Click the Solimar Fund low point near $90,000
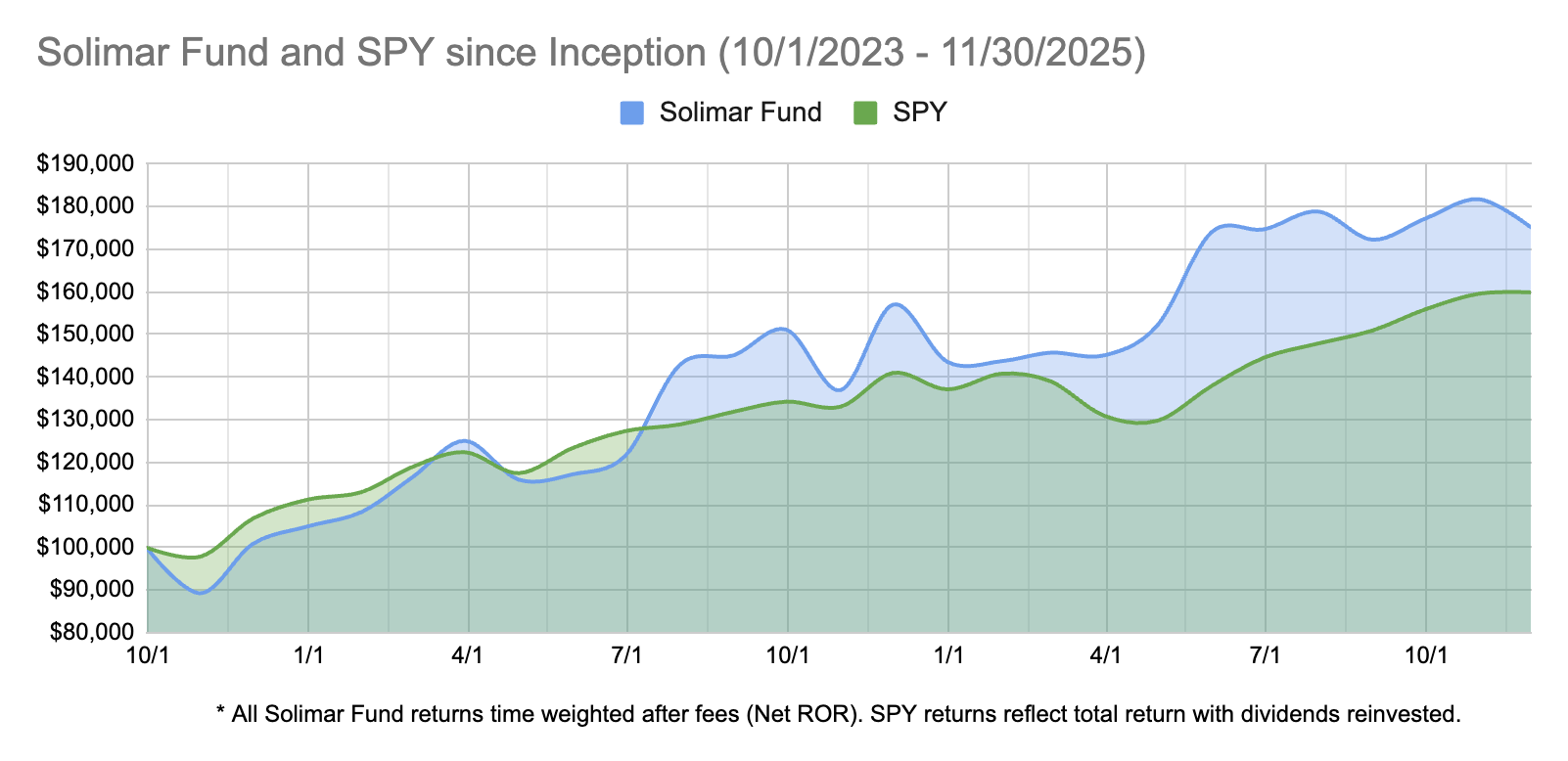The height and width of the screenshot is (761, 1568). point(201,592)
